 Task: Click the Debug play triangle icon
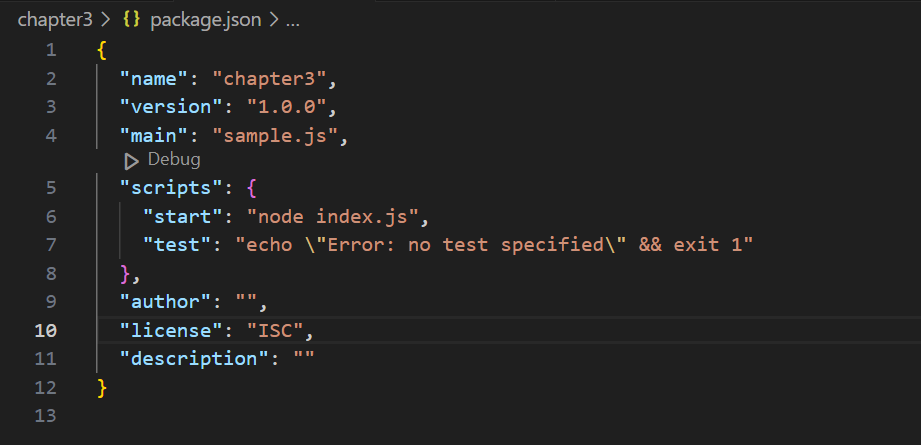[x=132, y=161]
